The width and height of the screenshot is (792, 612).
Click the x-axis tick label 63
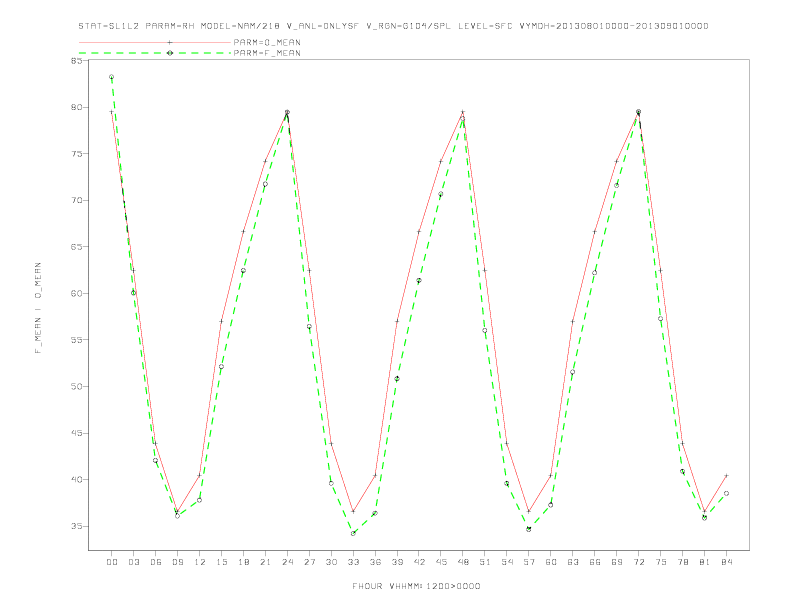click(572, 562)
